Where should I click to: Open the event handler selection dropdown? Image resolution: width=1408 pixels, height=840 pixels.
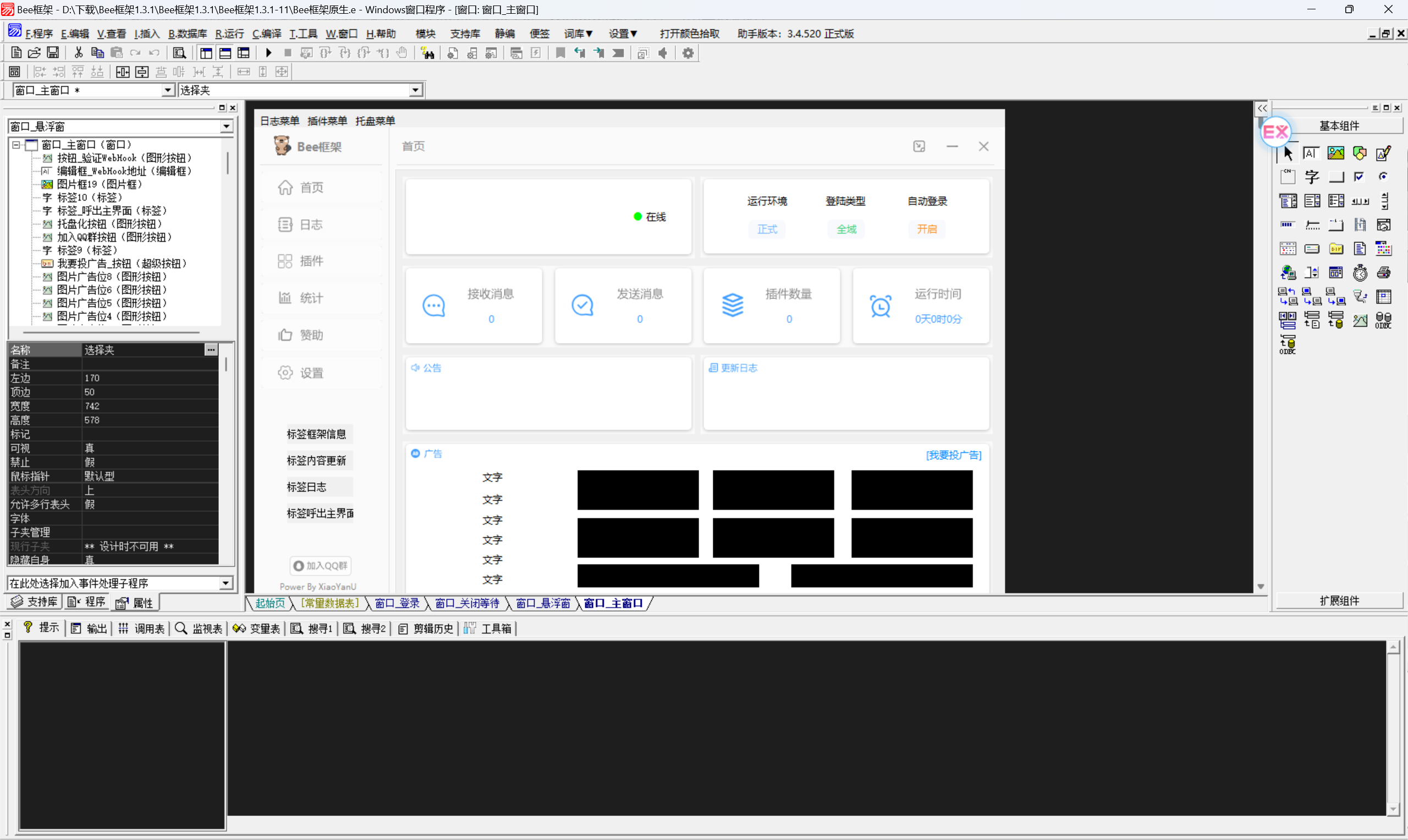(x=226, y=583)
